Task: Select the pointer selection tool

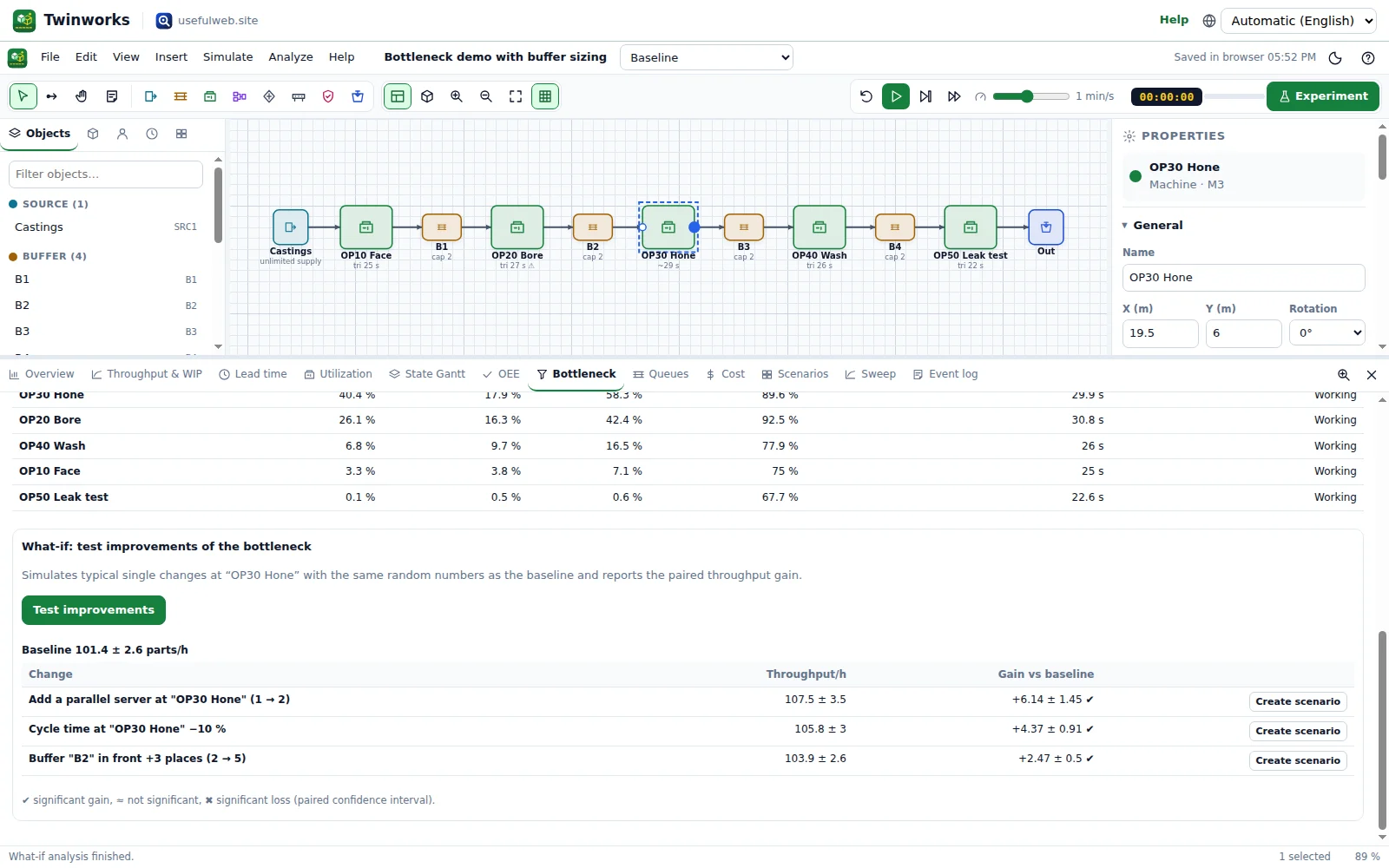Action: [23, 96]
